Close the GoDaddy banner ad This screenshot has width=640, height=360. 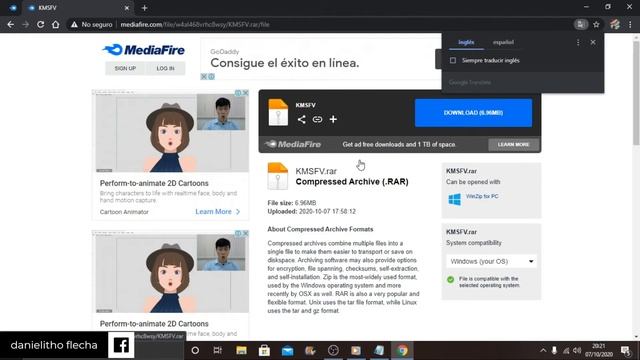(204, 76)
